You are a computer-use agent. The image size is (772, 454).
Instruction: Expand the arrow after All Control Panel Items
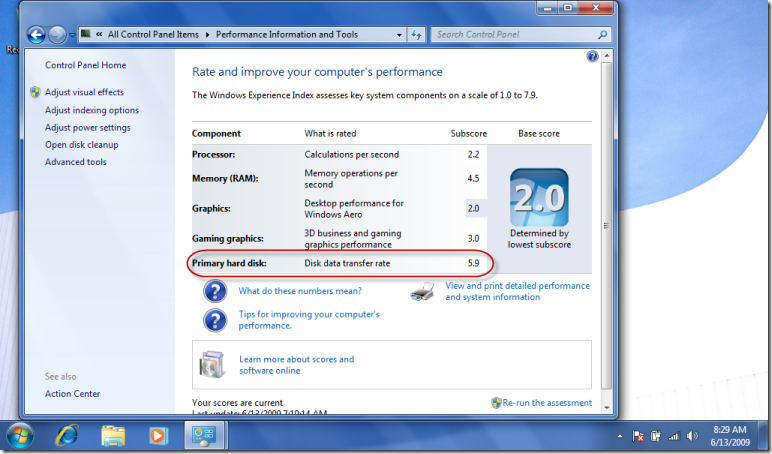[207, 34]
